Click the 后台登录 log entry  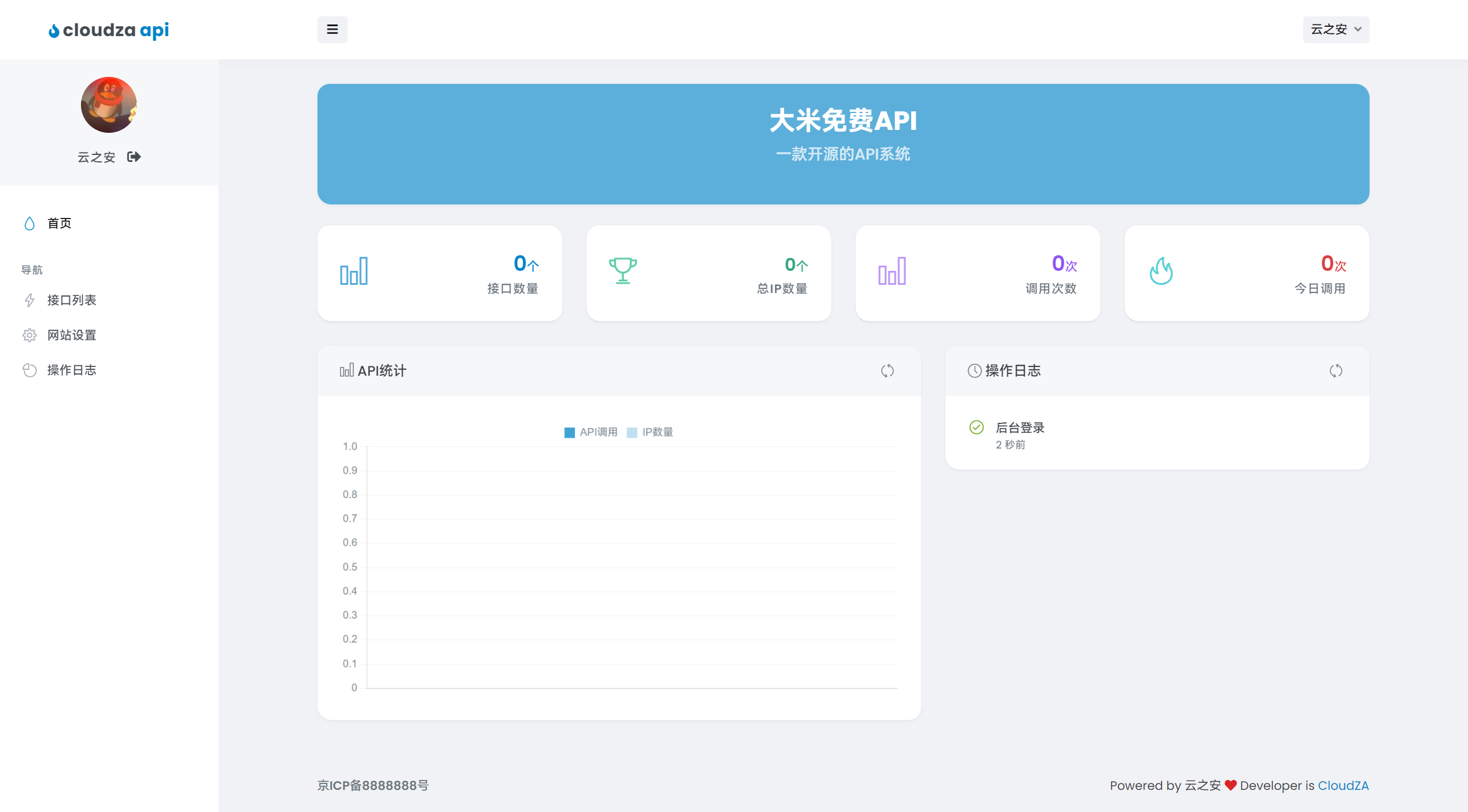point(1019,428)
